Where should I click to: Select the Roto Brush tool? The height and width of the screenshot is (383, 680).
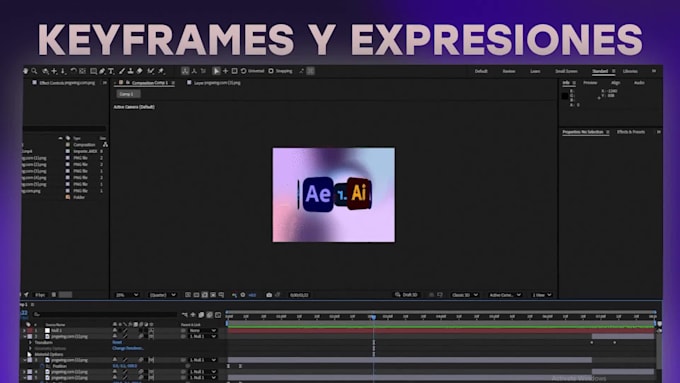pyautogui.click(x=150, y=71)
